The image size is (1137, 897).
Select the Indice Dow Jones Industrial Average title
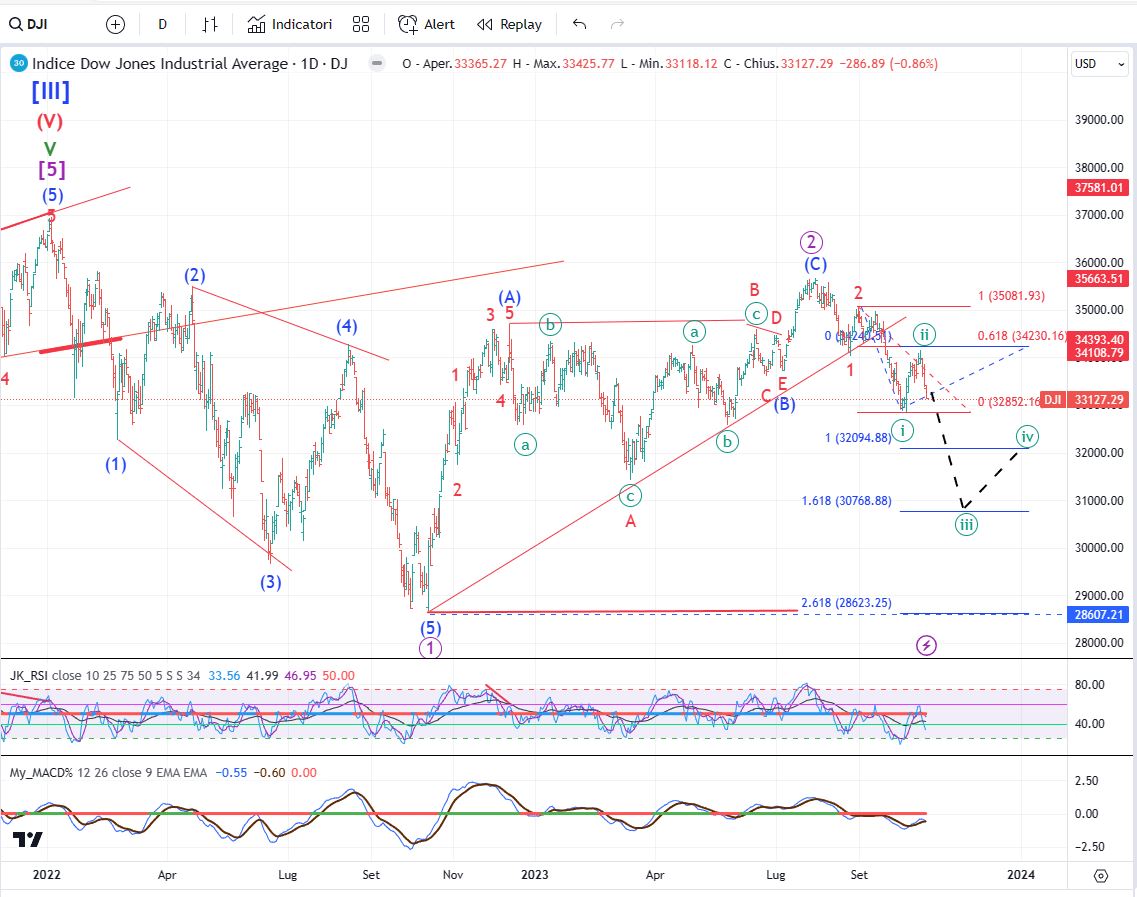click(160, 64)
